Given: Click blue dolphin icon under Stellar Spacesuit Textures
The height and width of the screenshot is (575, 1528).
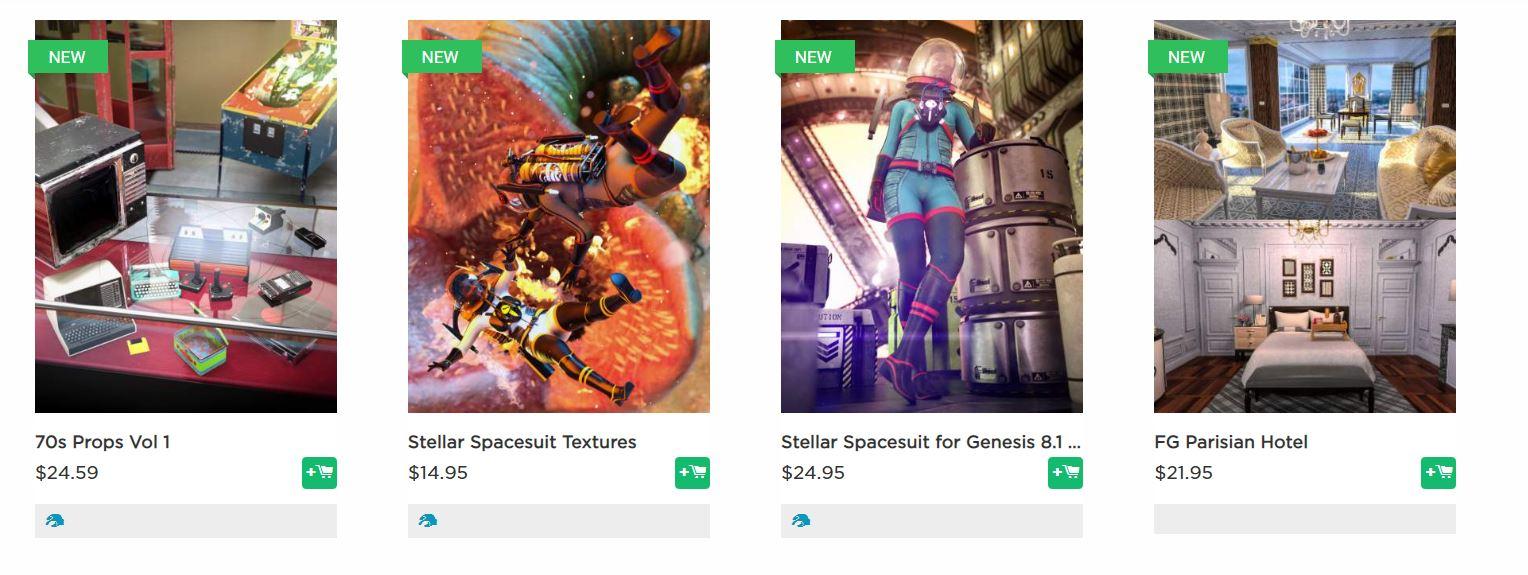Looking at the screenshot, I should [428, 521].
